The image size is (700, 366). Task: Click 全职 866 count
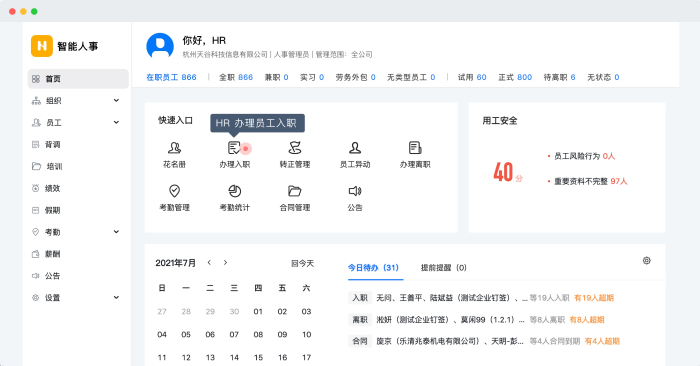click(236, 77)
